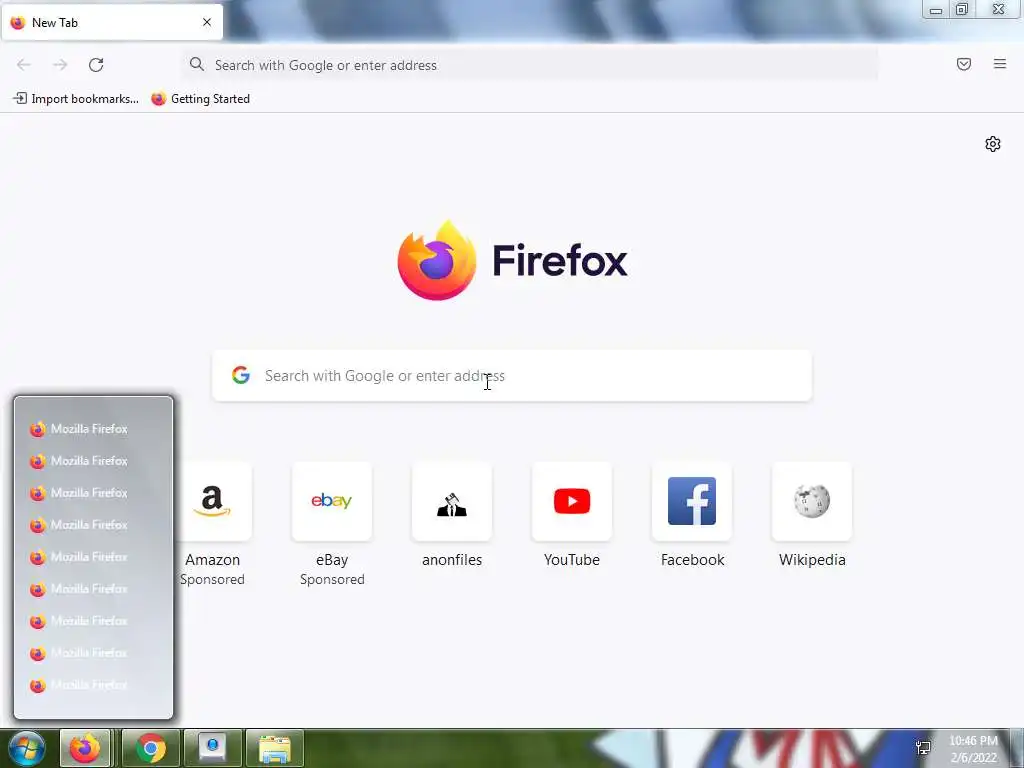Select fourth Mozilla Firefox window in the list
Viewport: 1024px width, 768px height.
[93, 525]
